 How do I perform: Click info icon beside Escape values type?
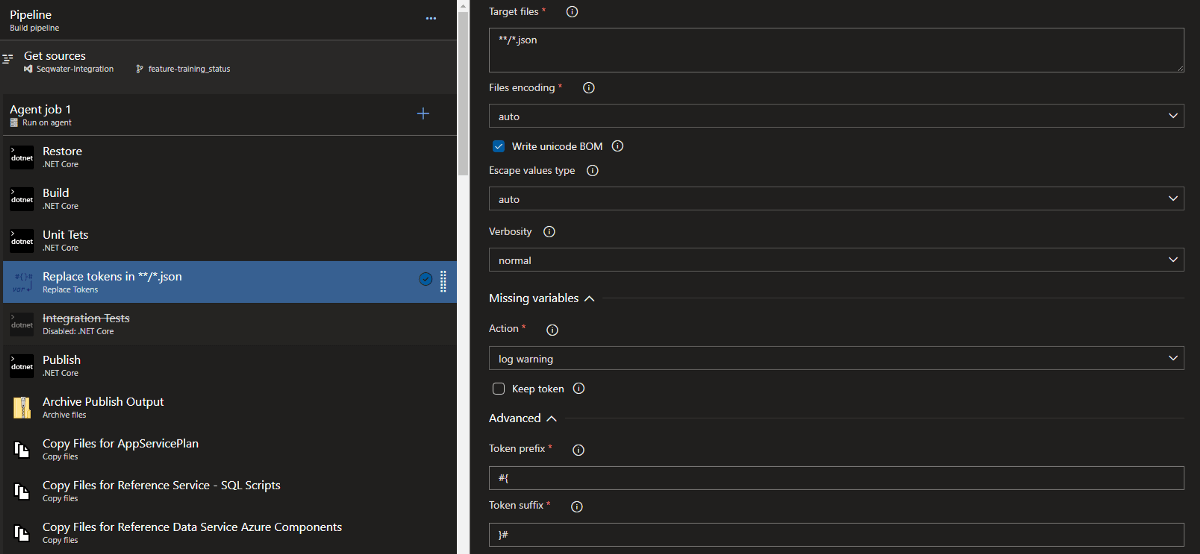click(x=592, y=171)
